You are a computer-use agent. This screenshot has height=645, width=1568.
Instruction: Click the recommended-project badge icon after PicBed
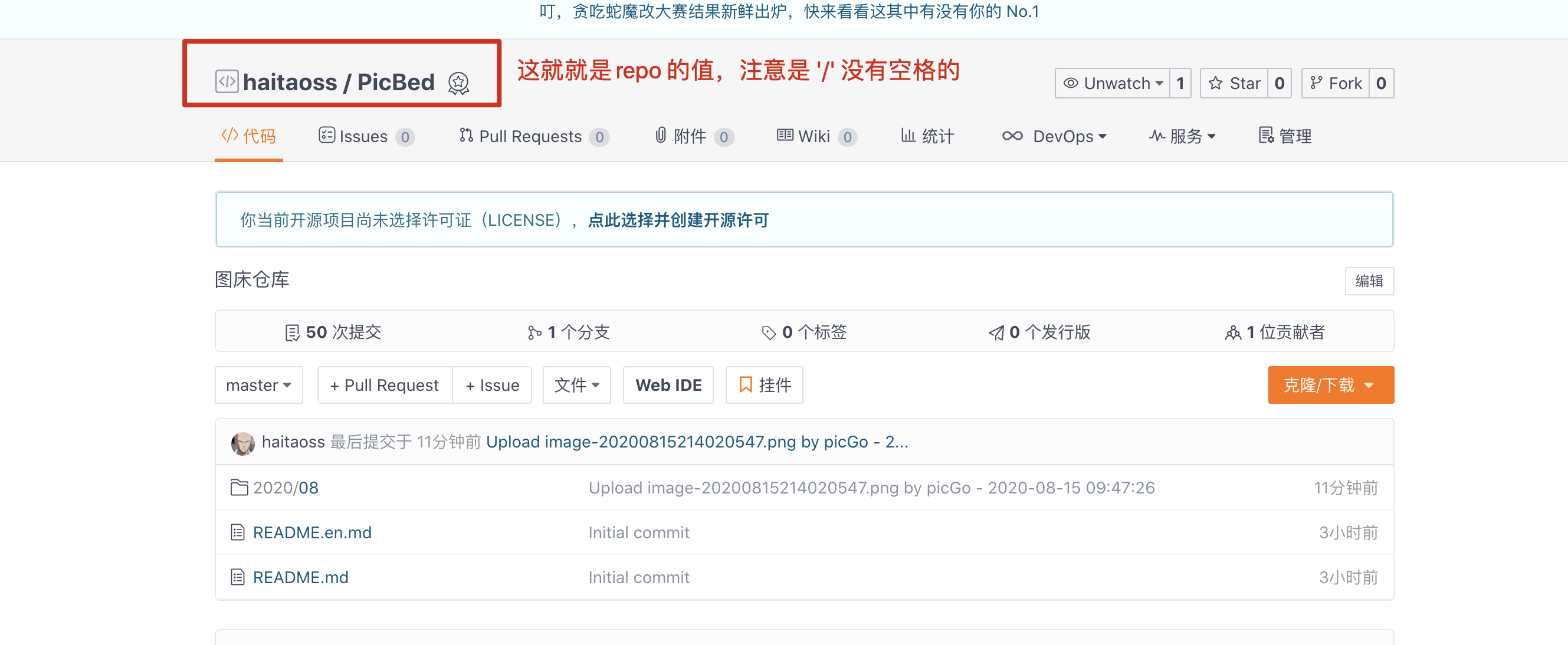[x=458, y=83]
